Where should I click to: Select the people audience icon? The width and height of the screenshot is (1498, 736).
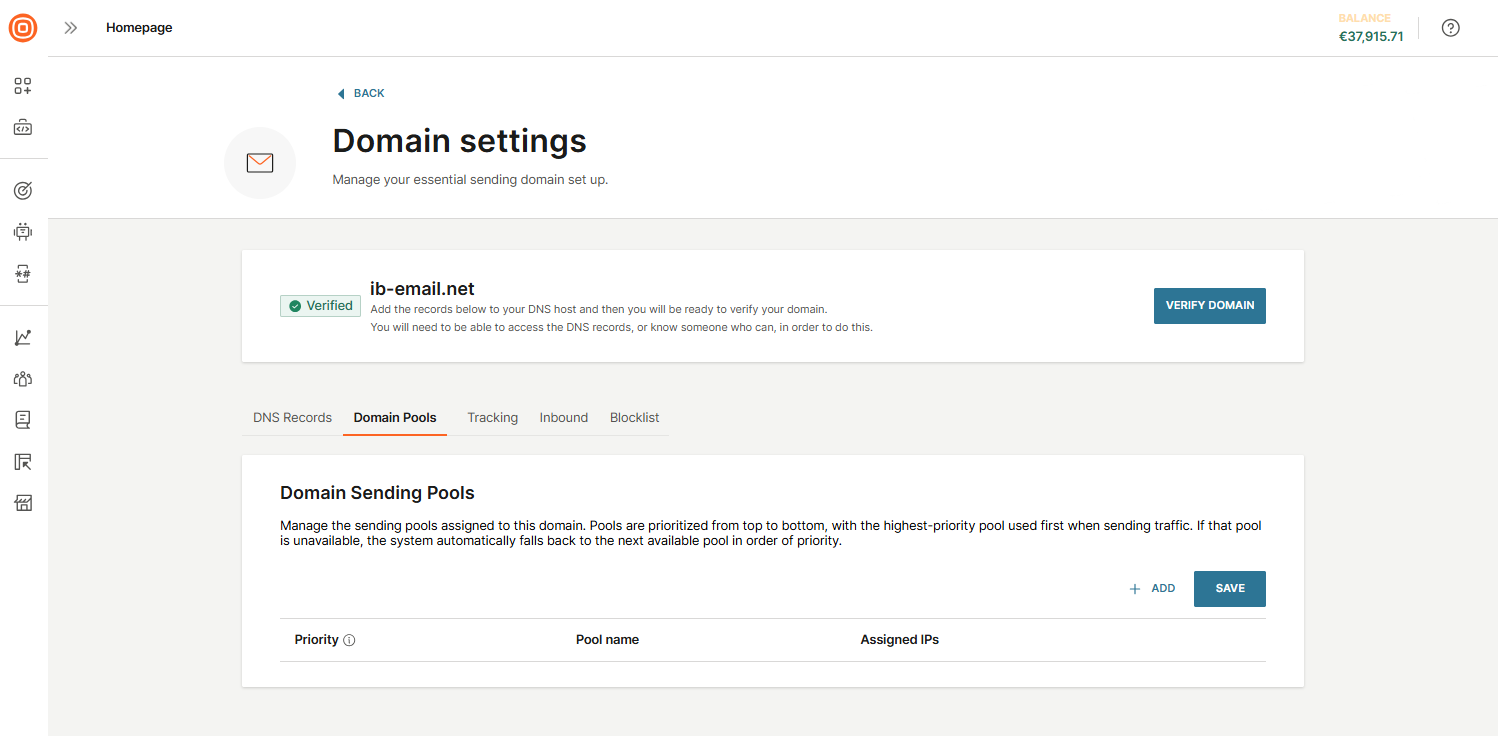tap(22, 378)
